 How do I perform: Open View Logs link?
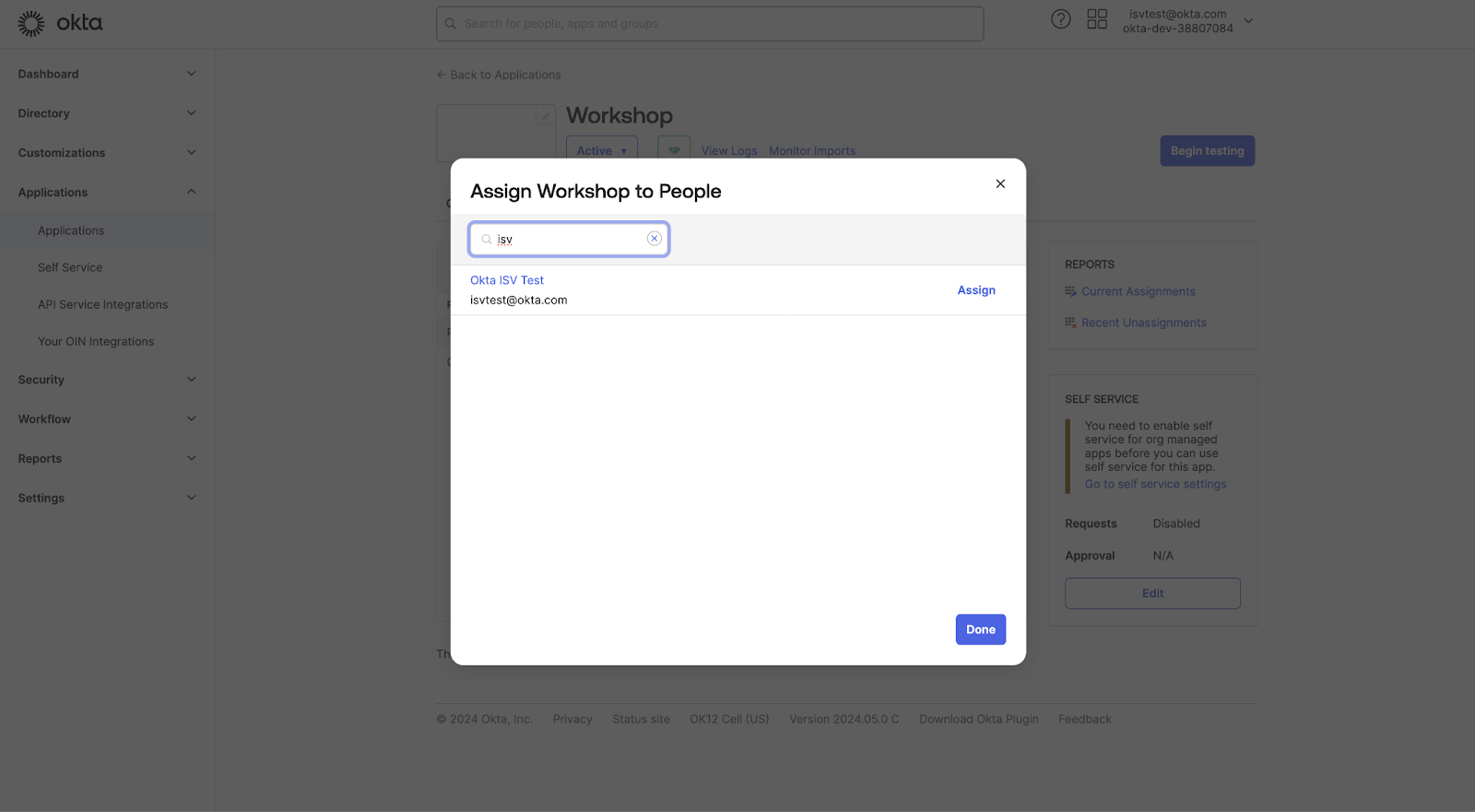(x=729, y=151)
